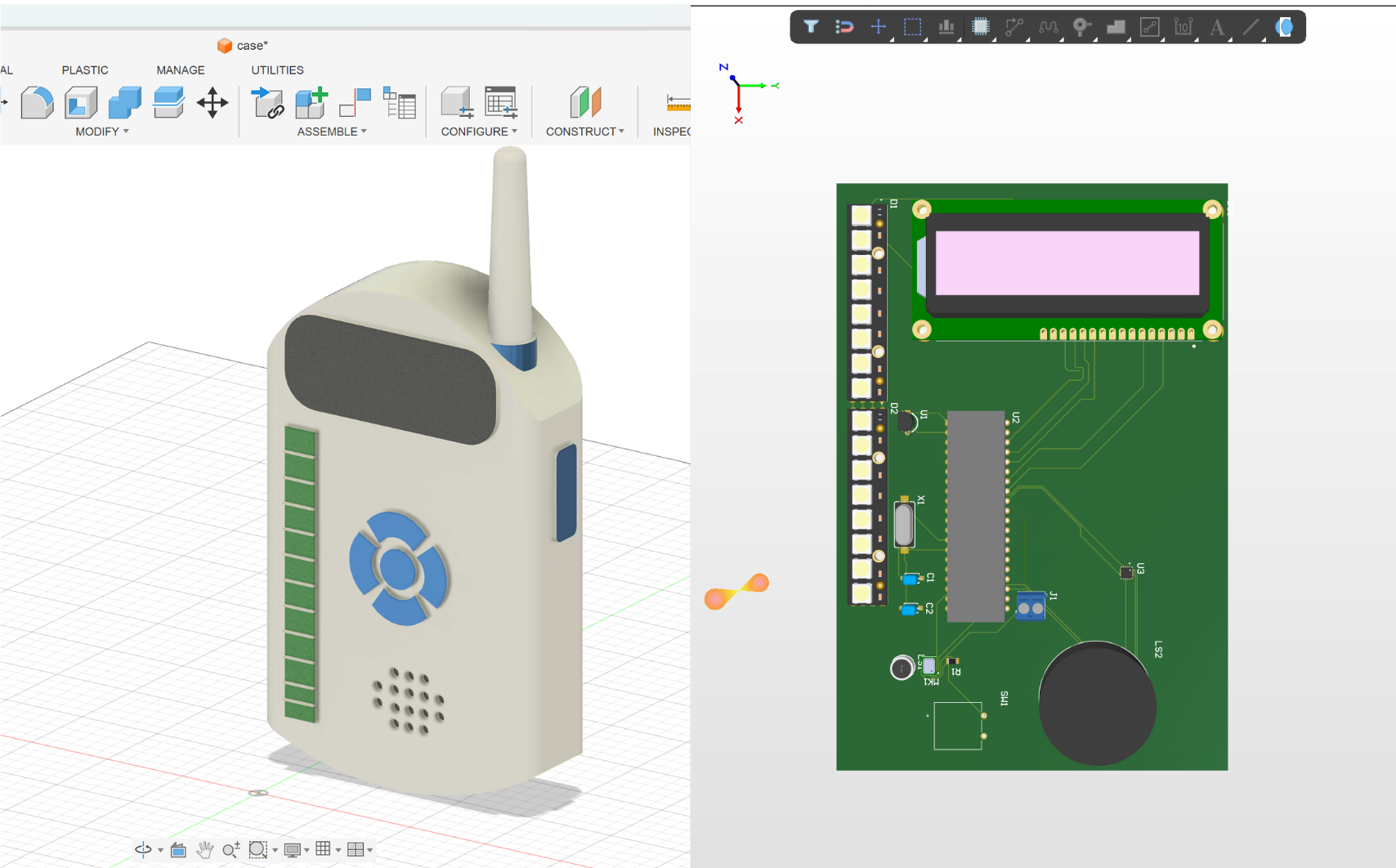Select the route trace tool in PCB toolbar

coord(1014,27)
